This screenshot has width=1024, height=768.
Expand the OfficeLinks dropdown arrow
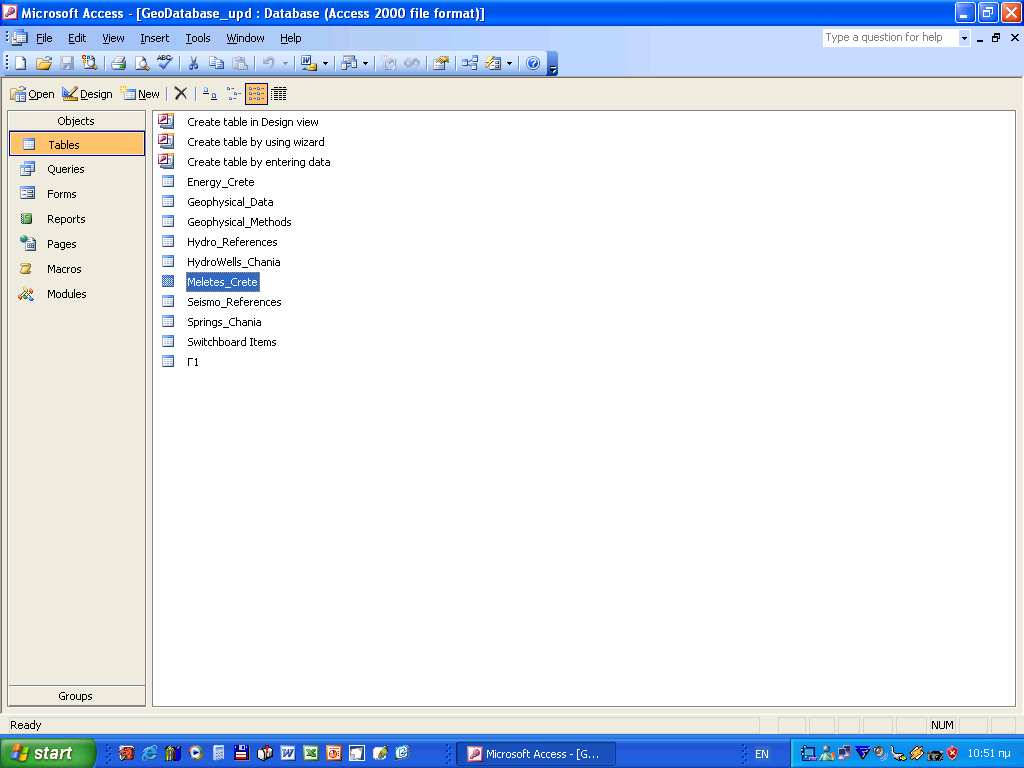[x=325, y=63]
